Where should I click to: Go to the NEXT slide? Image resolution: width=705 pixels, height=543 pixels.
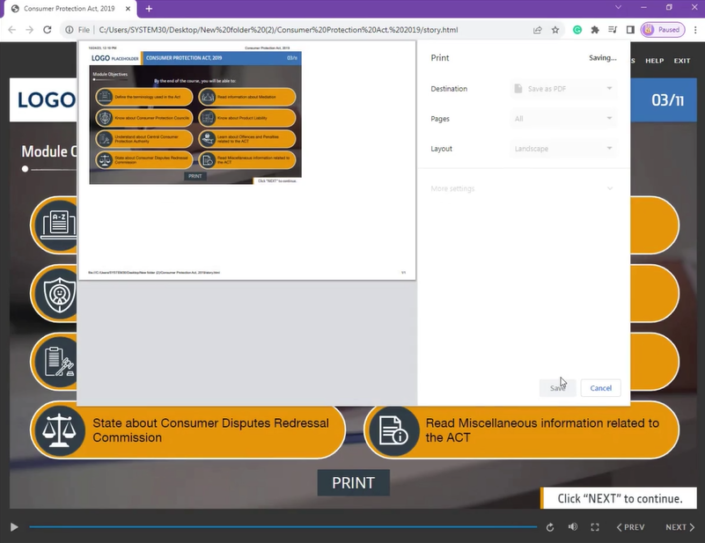(679, 527)
